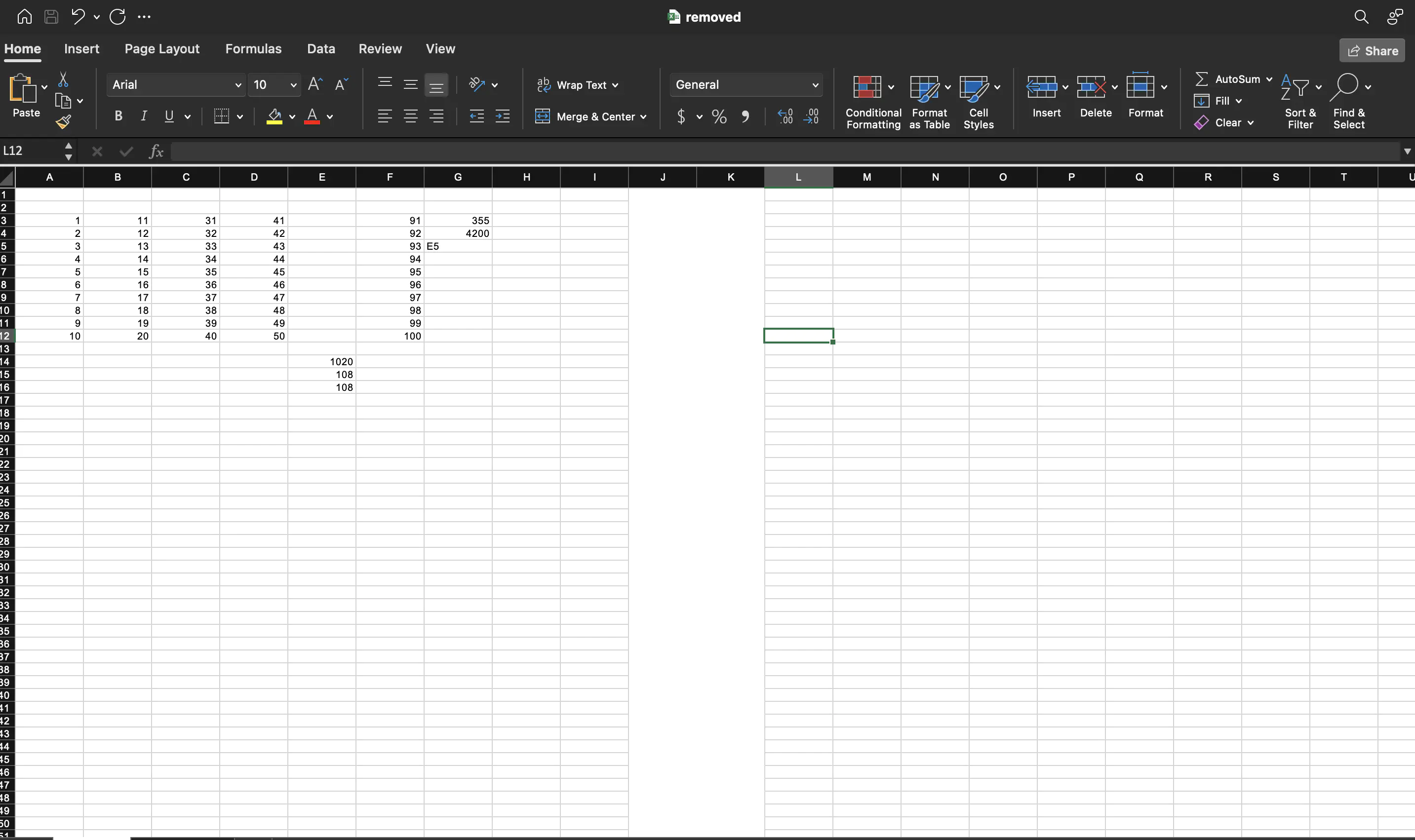The image size is (1415, 840).
Task: Enable center horizontal alignment
Action: pos(410,116)
